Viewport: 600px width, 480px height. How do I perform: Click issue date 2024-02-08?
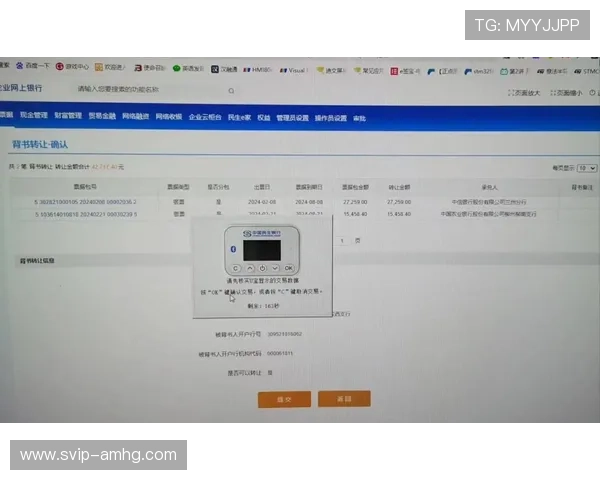pyautogui.click(x=262, y=202)
